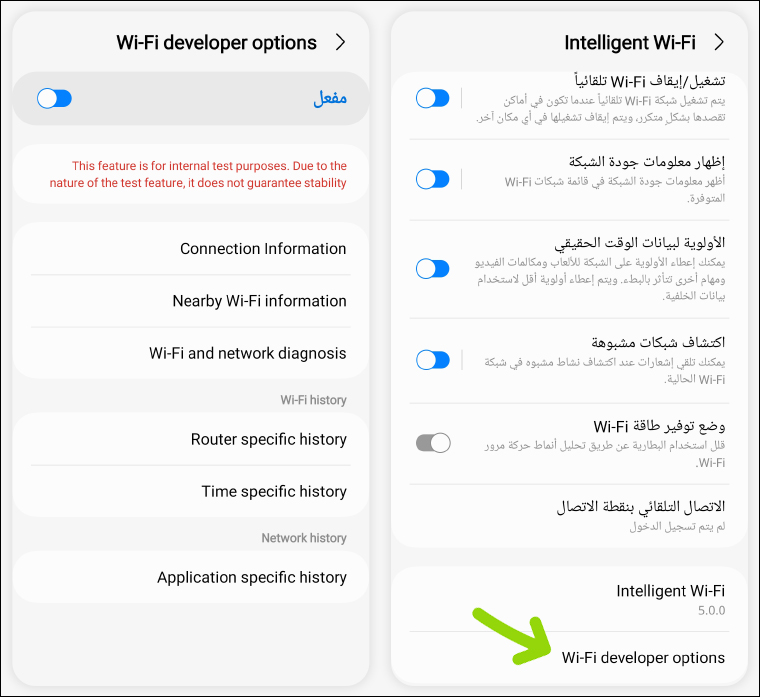Toggle real-time data priority switch
Image resolution: width=760 pixels, height=697 pixels.
[x=433, y=268]
